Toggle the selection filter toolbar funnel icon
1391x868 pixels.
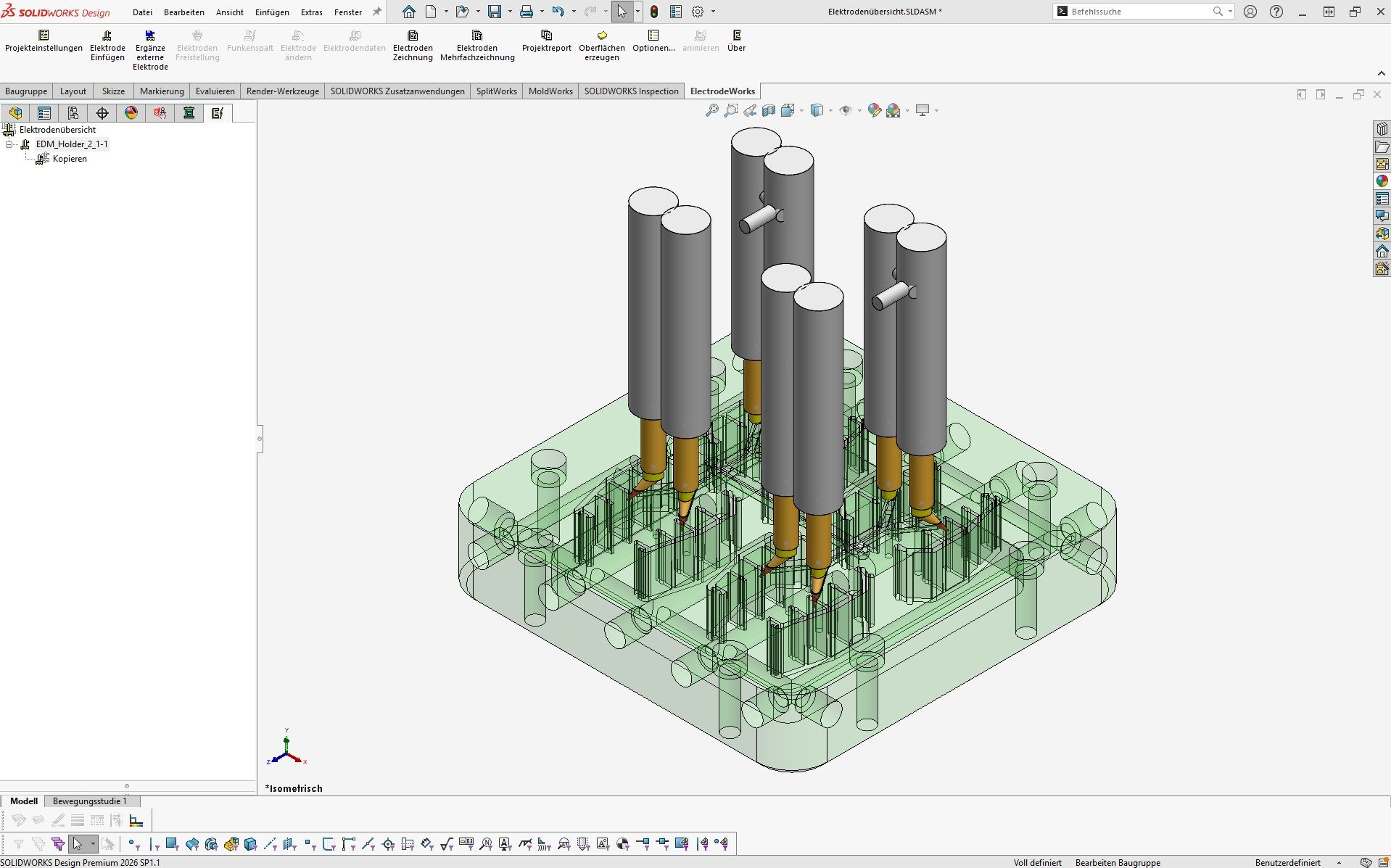(x=19, y=844)
